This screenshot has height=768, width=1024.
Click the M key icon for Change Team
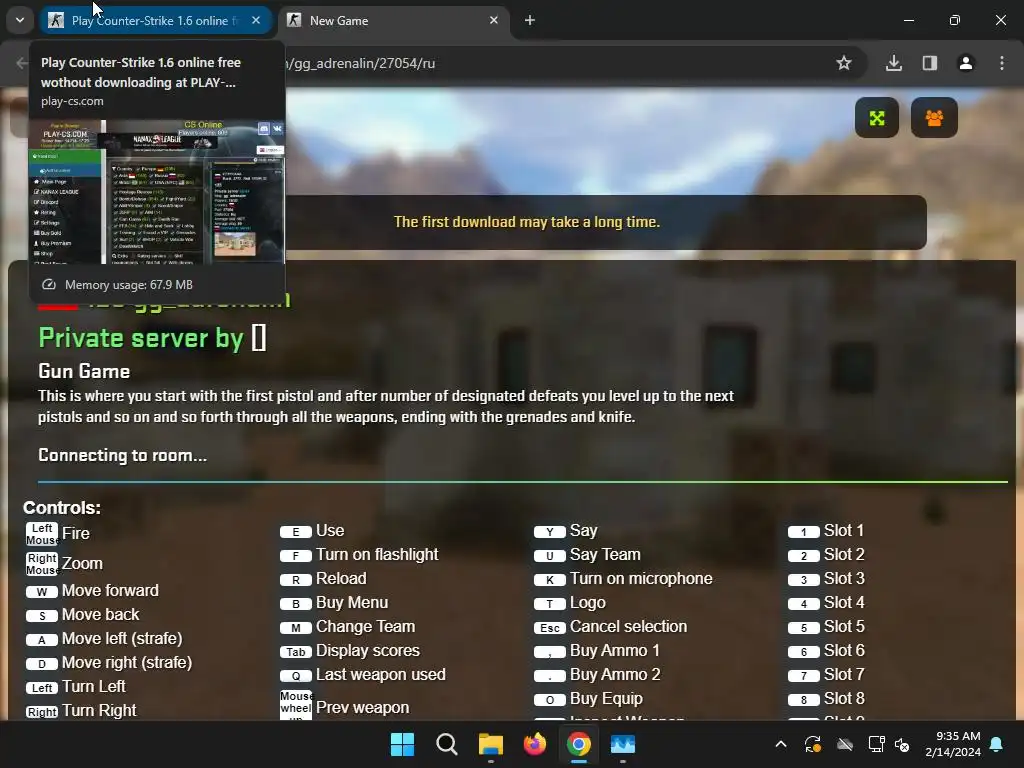296,628
